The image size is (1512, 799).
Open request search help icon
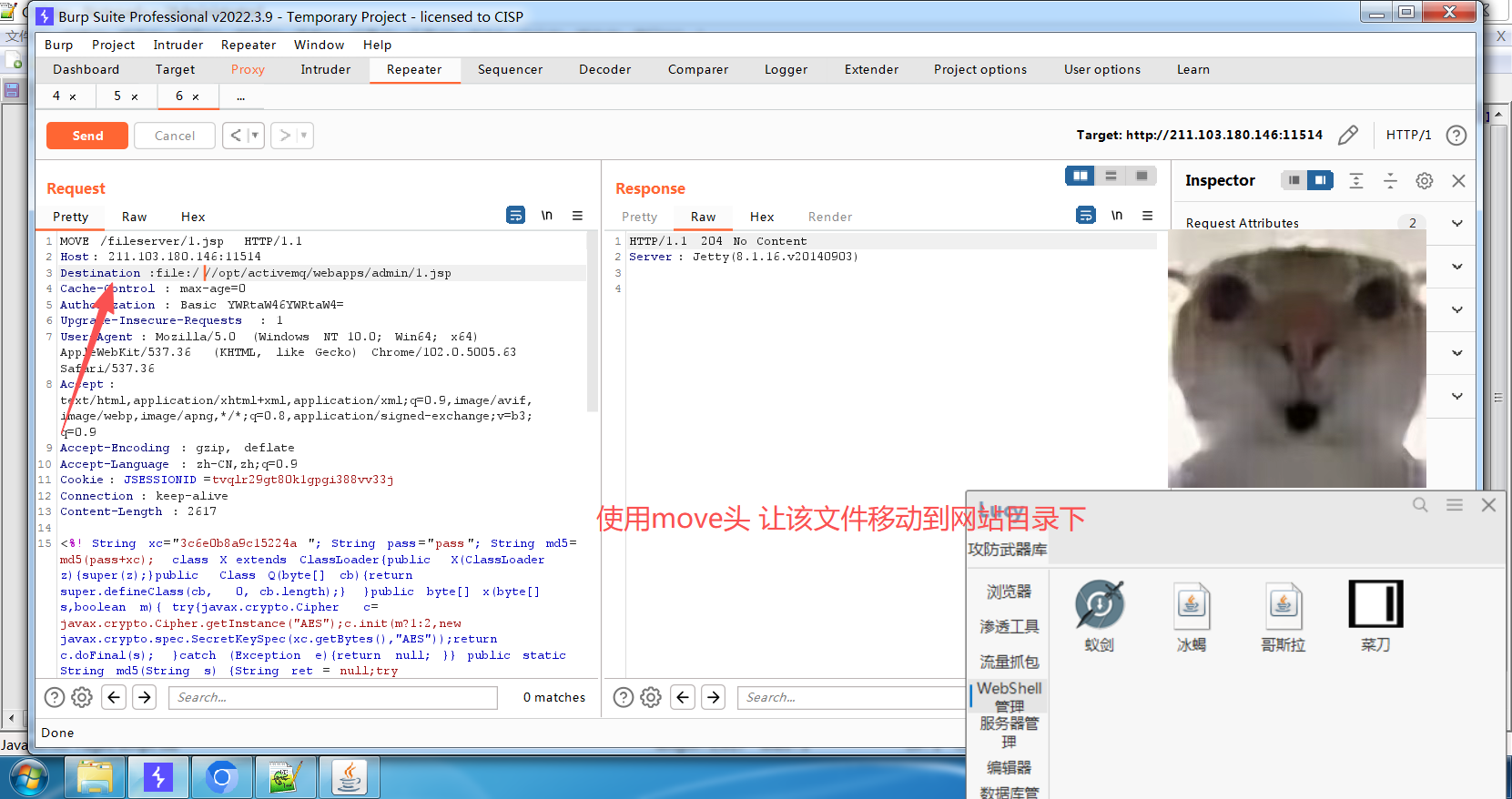(55, 697)
